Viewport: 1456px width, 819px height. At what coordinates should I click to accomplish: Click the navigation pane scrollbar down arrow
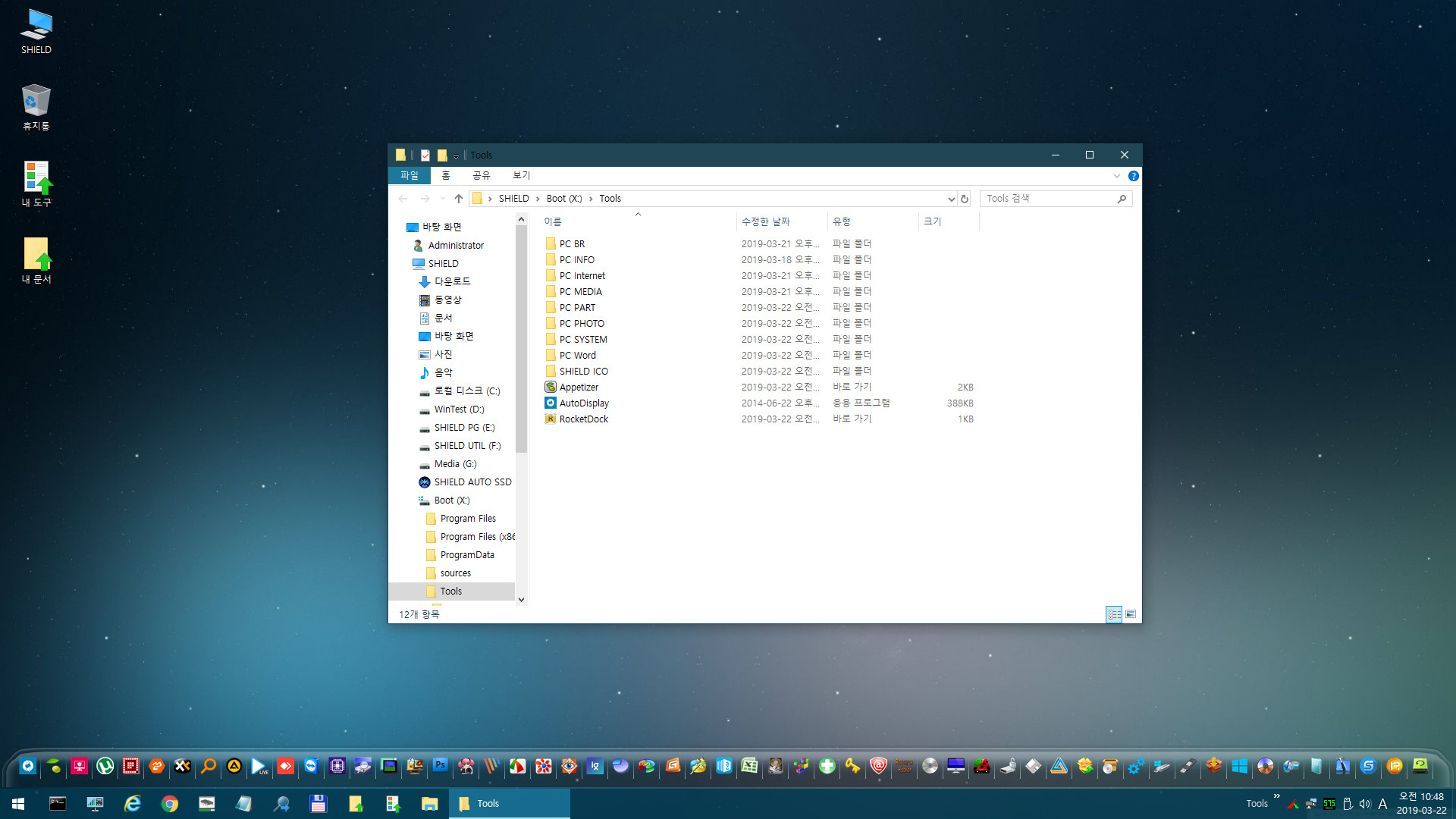pyautogui.click(x=521, y=599)
